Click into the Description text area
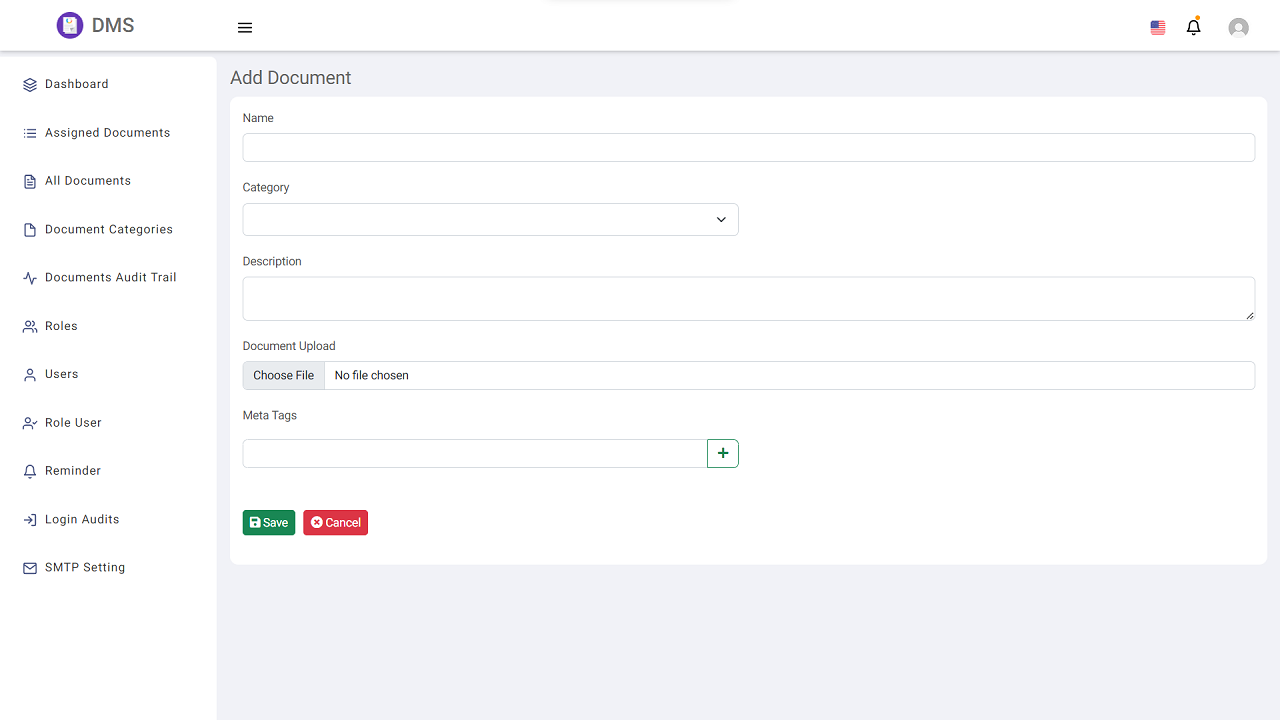Screen dimensions: 1280x720 748,299
